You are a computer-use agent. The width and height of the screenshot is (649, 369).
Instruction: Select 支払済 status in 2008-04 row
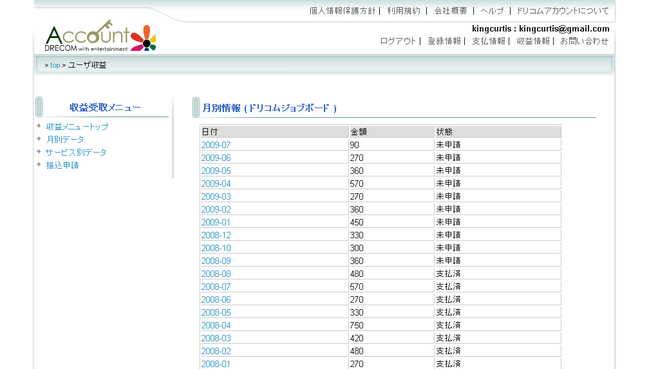point(448,325)
